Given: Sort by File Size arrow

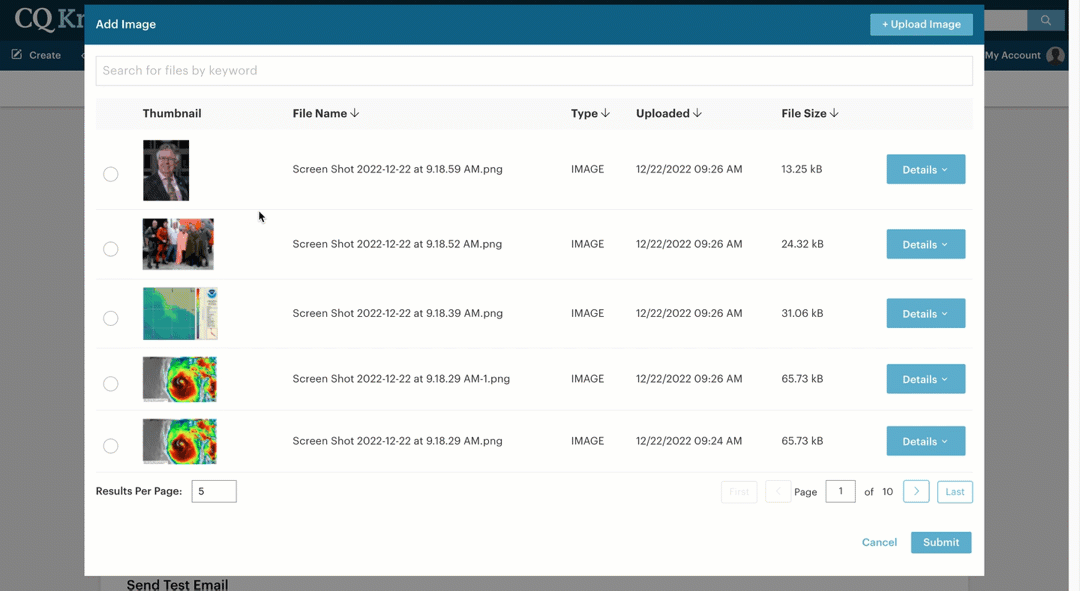Looking at the screenshot, I should pyautogui.click(x=834, y=114).
